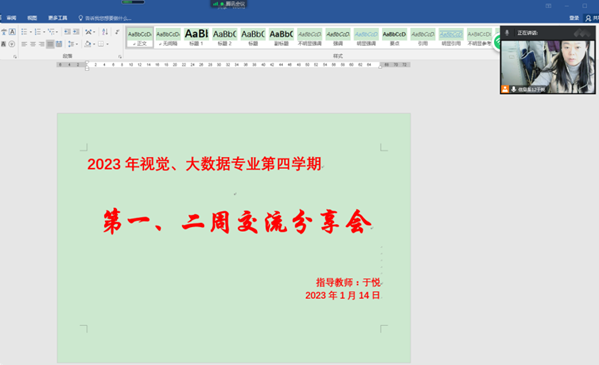Center the paragraph text

pos(33,44)
